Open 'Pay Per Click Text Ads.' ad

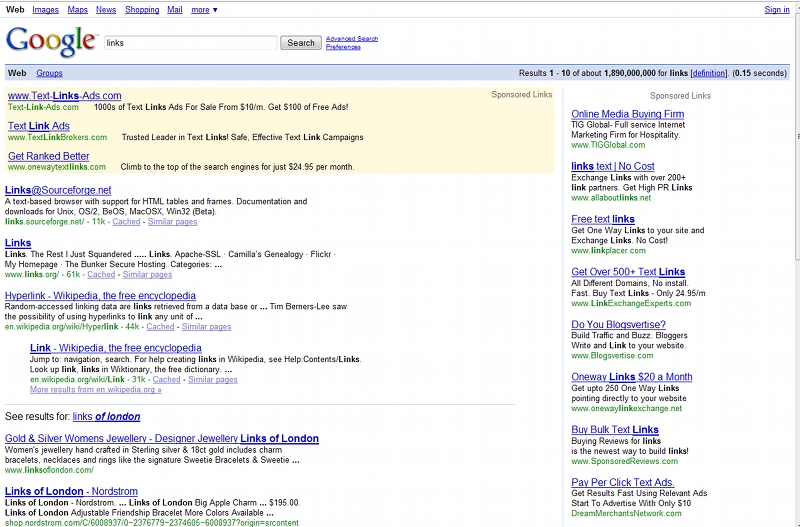pyautogui.click(x=623, y=482)
